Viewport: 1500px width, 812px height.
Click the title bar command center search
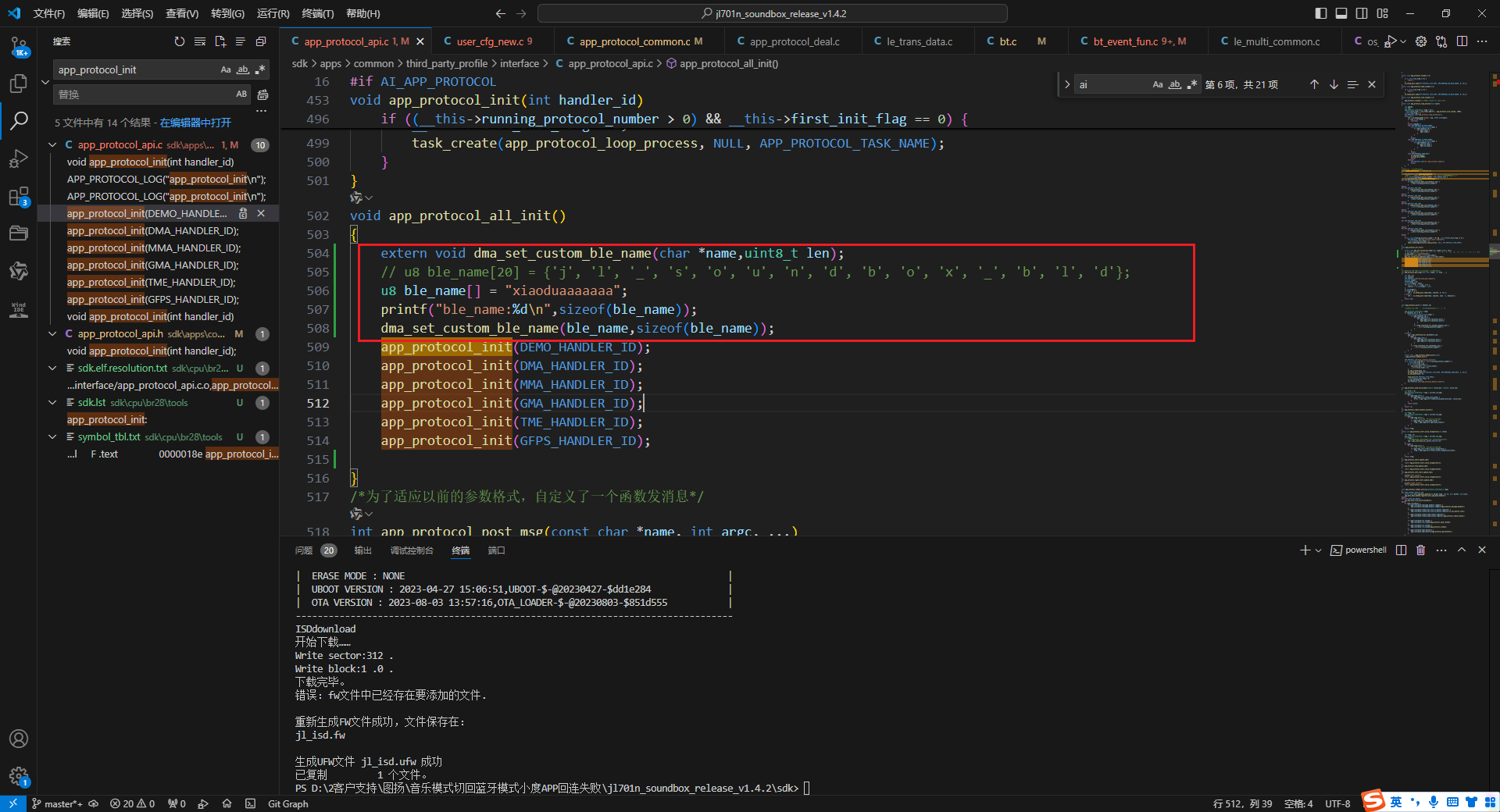pos(772,13)
